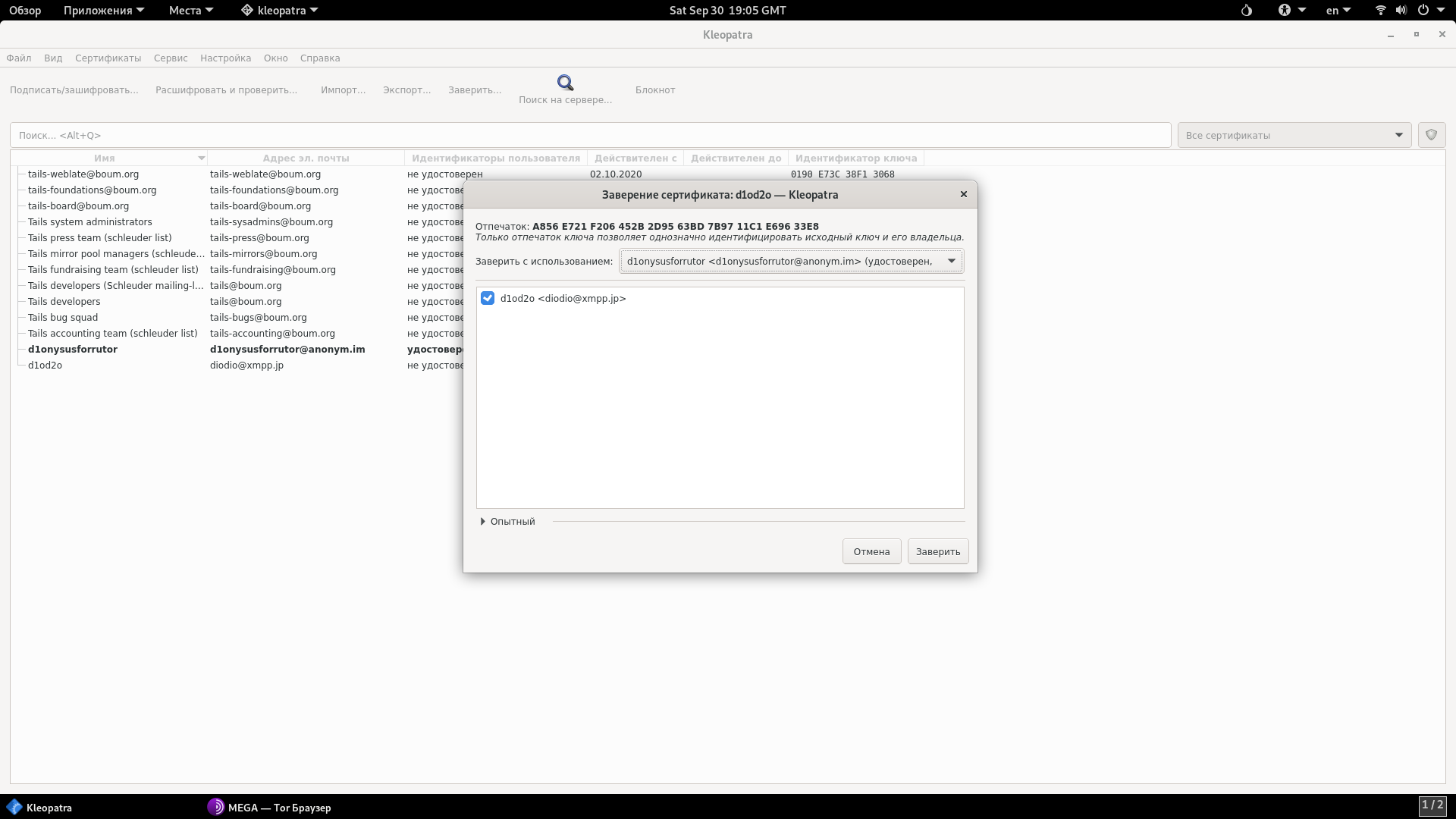Open the Сервис menu

click(x=171, y=58)
